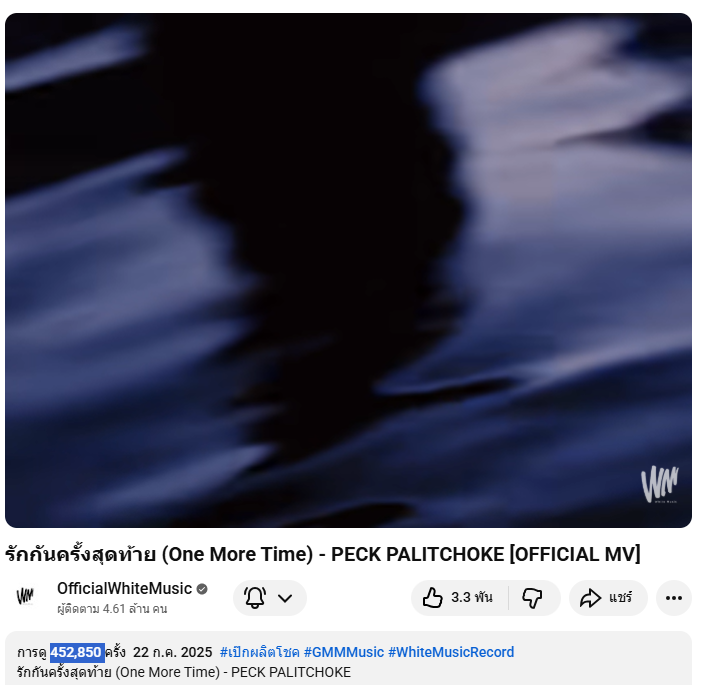Click the video player to pause

point(348,270)
